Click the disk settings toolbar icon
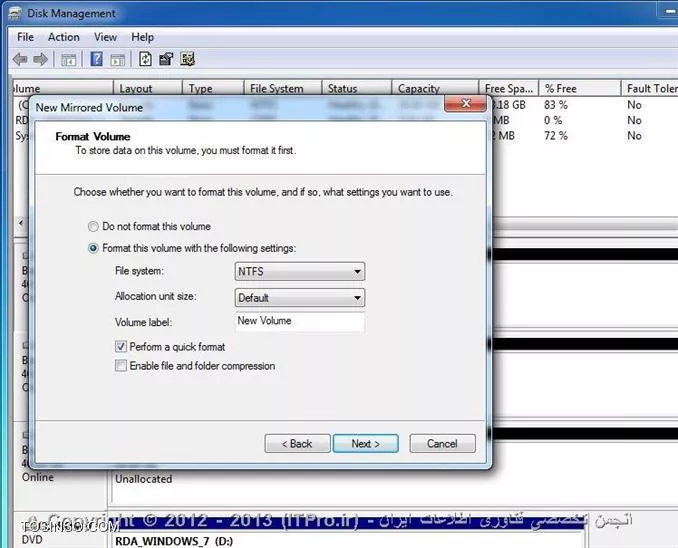This screenshot has width=678, height=548. click(188, 59)
